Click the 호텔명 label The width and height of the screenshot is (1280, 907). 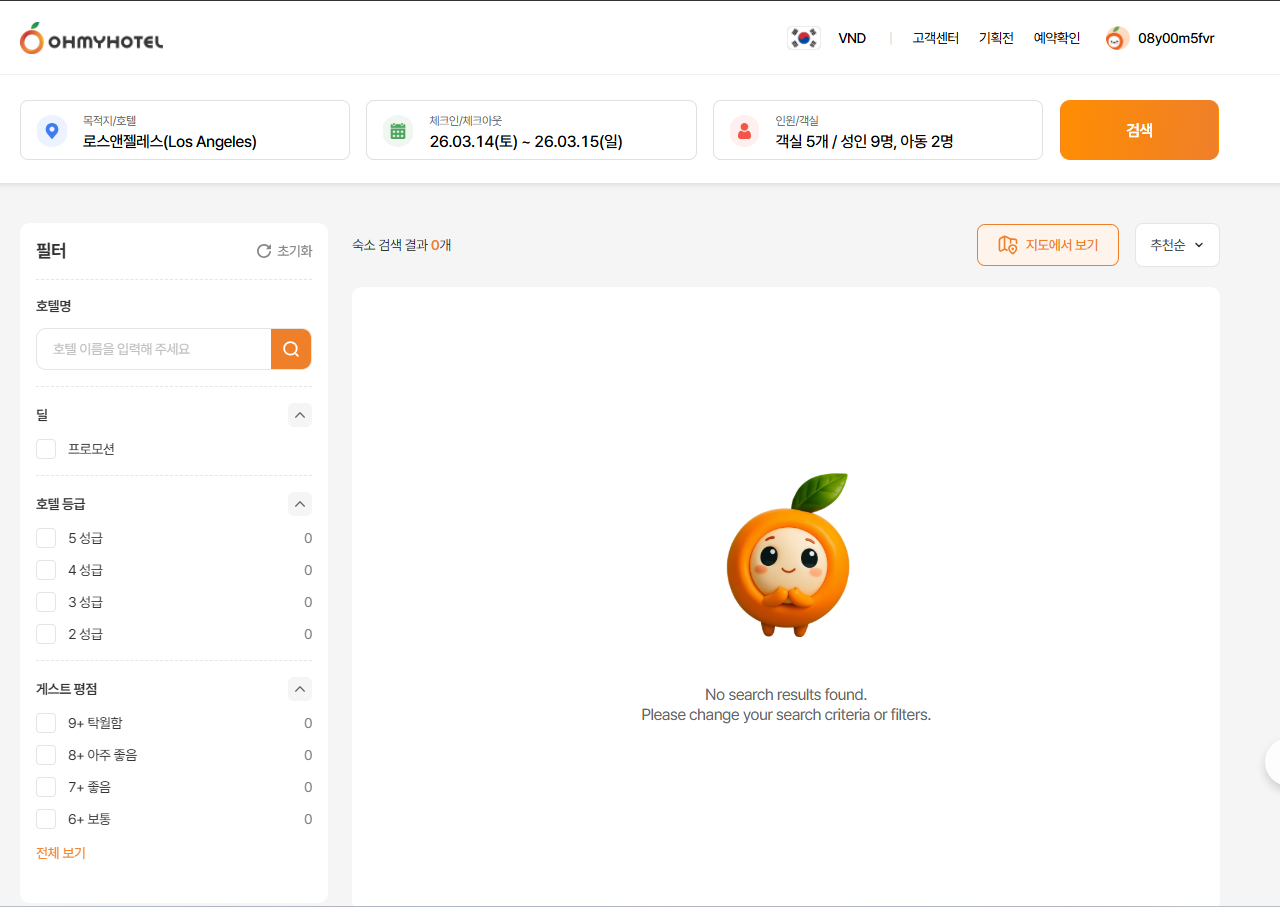(54, 306)
